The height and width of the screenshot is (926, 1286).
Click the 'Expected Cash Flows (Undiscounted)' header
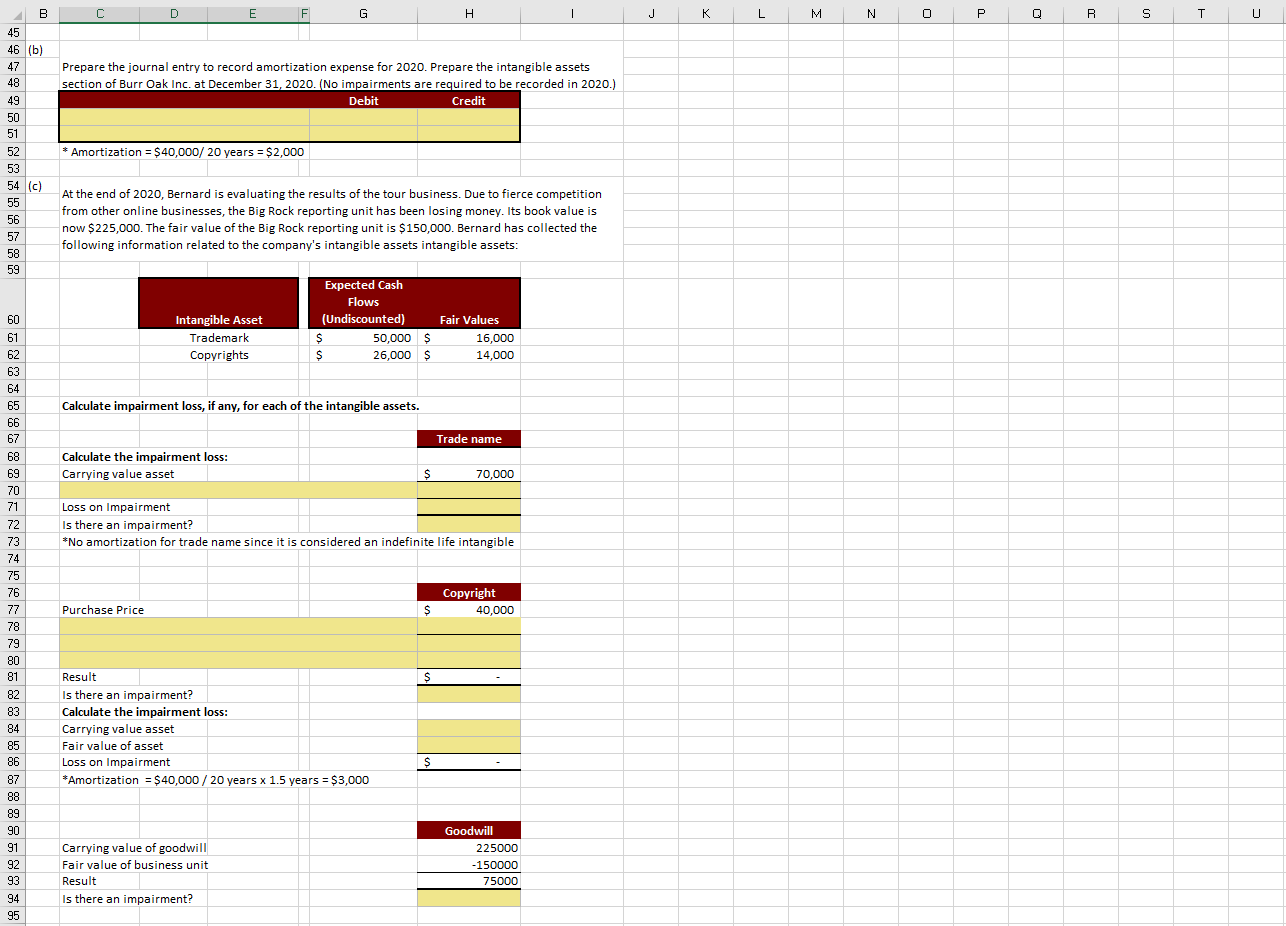(x=363, y=303)
